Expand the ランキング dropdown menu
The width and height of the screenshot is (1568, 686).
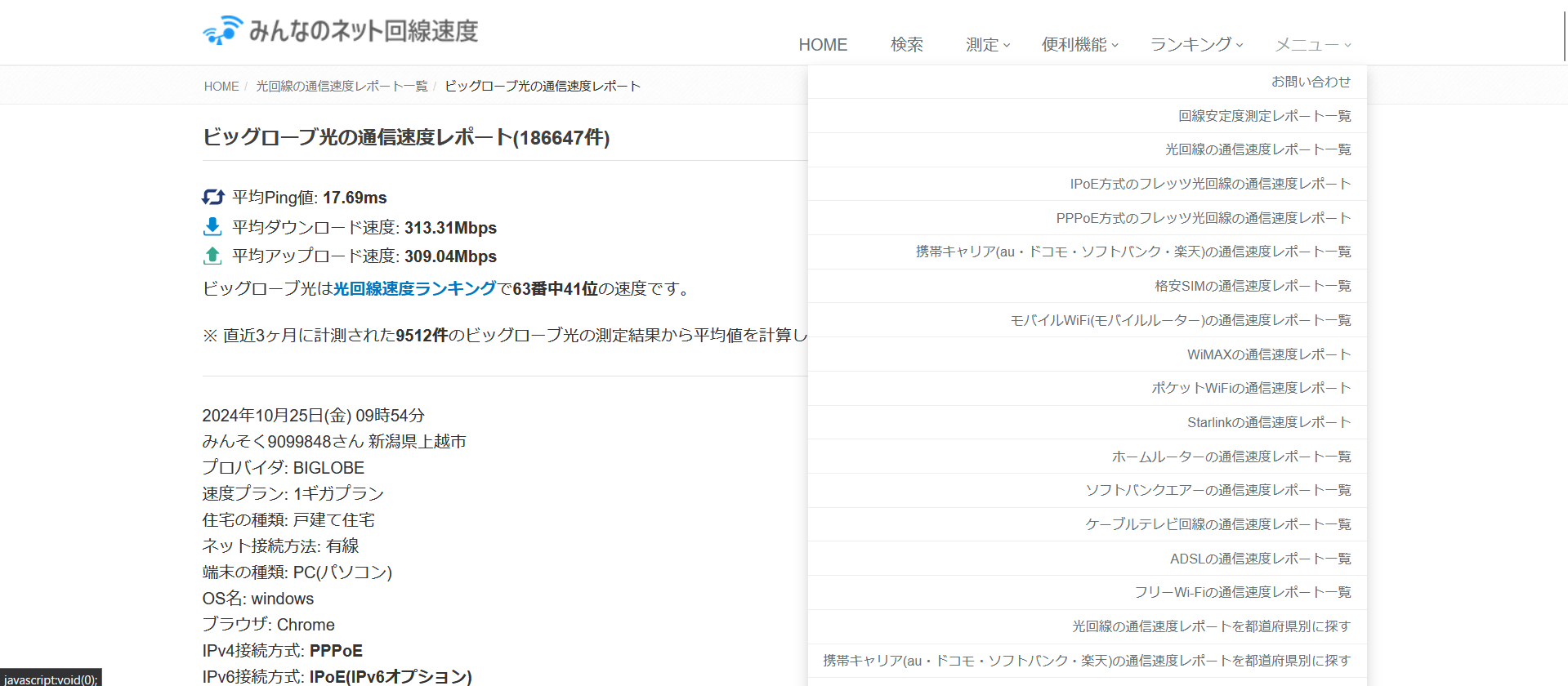point(1196,45)
